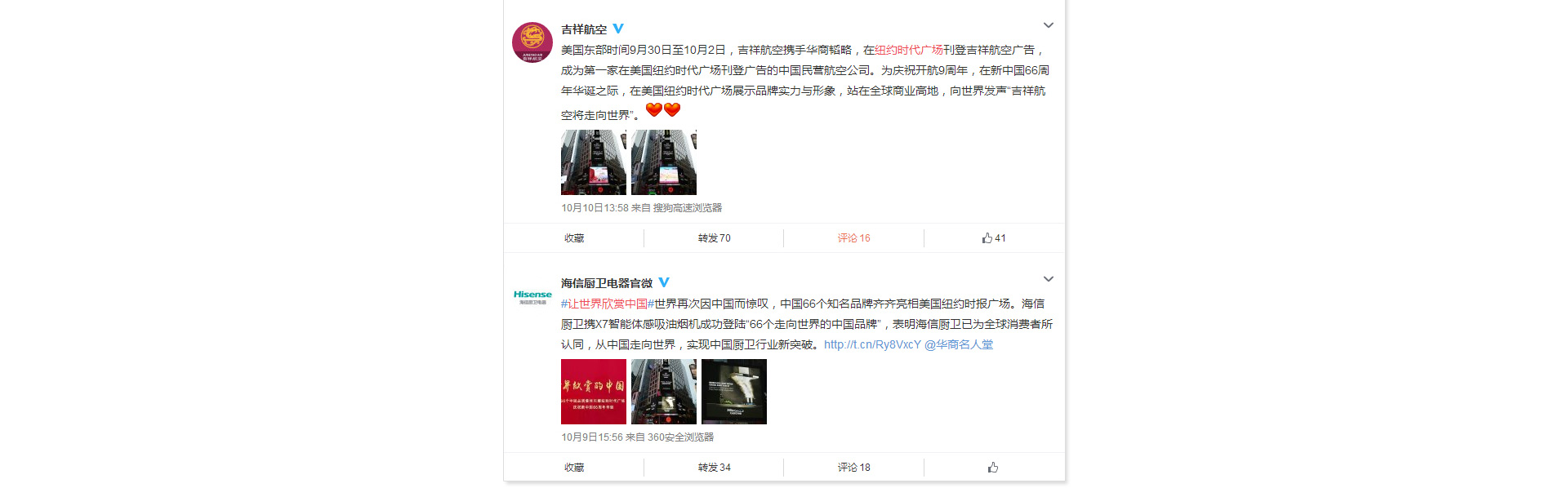Like the 海信厨卫电器官微 post
This screenshot has height=488, width=1568.
pyautogui.click(x=993, y=468)
